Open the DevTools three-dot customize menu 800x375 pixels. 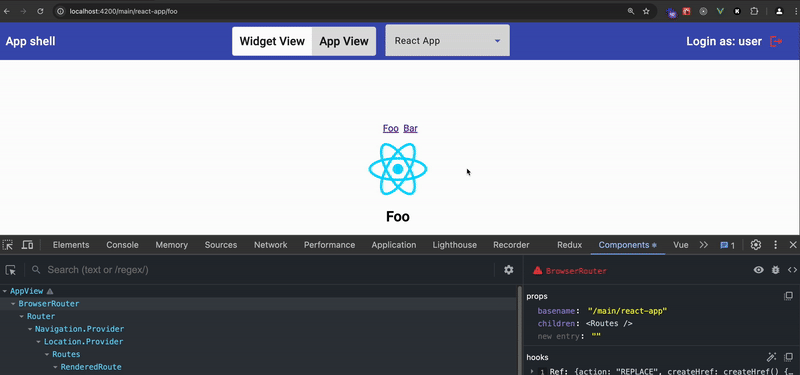(x=776, y=245)
